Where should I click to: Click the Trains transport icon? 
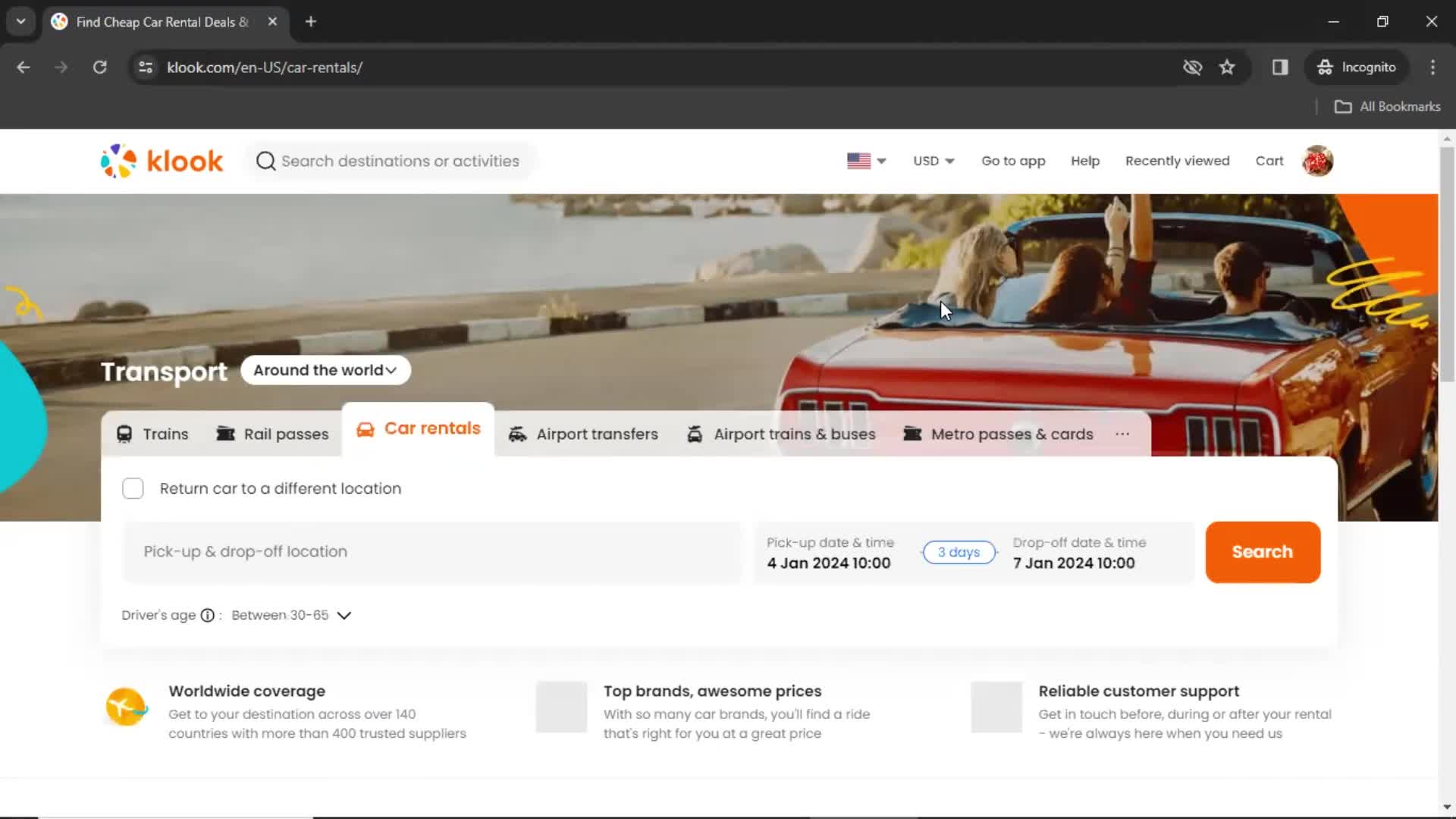point(124,434)
